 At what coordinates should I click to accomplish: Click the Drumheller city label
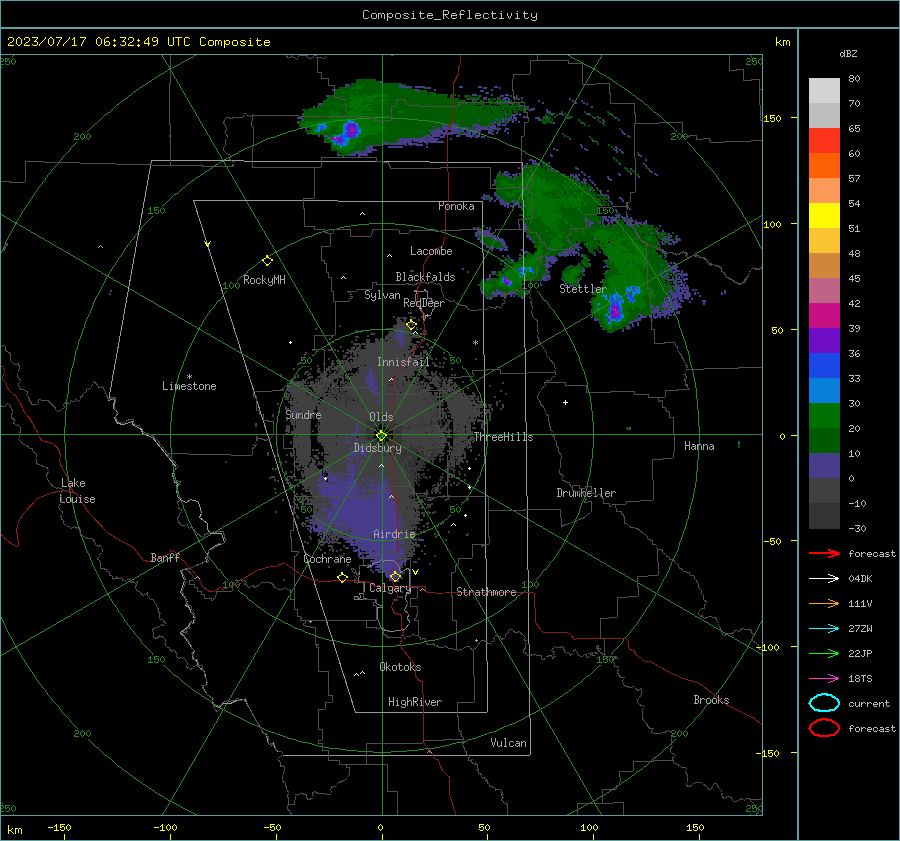[x=586, y=493]
